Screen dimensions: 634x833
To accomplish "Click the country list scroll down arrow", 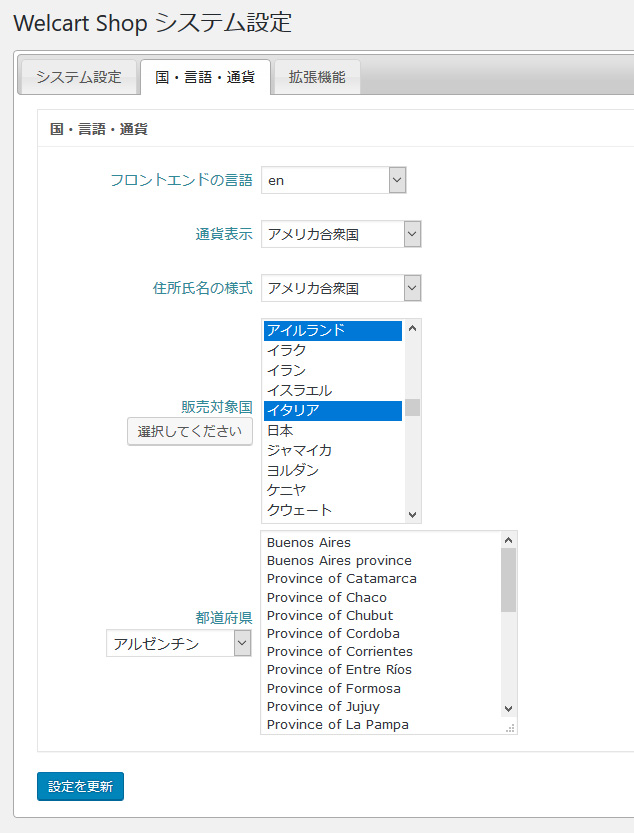I will point(412,514).
